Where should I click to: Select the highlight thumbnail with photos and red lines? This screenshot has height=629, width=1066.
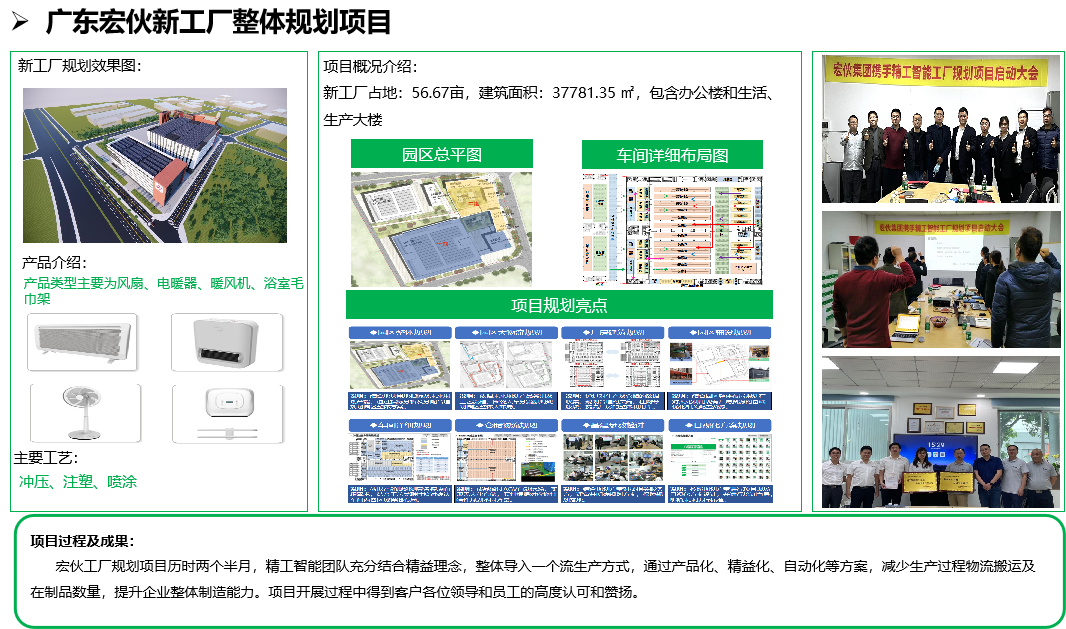point(720,364)
